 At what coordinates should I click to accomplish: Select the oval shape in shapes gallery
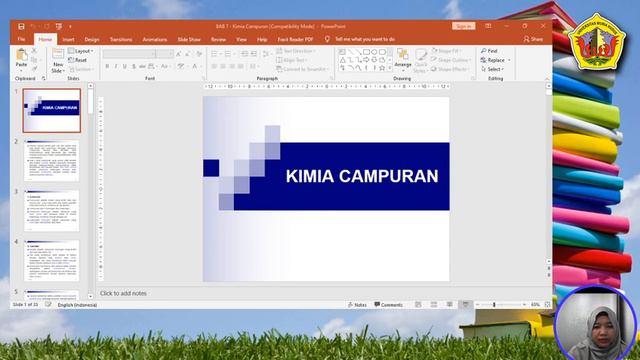point(374,52)
